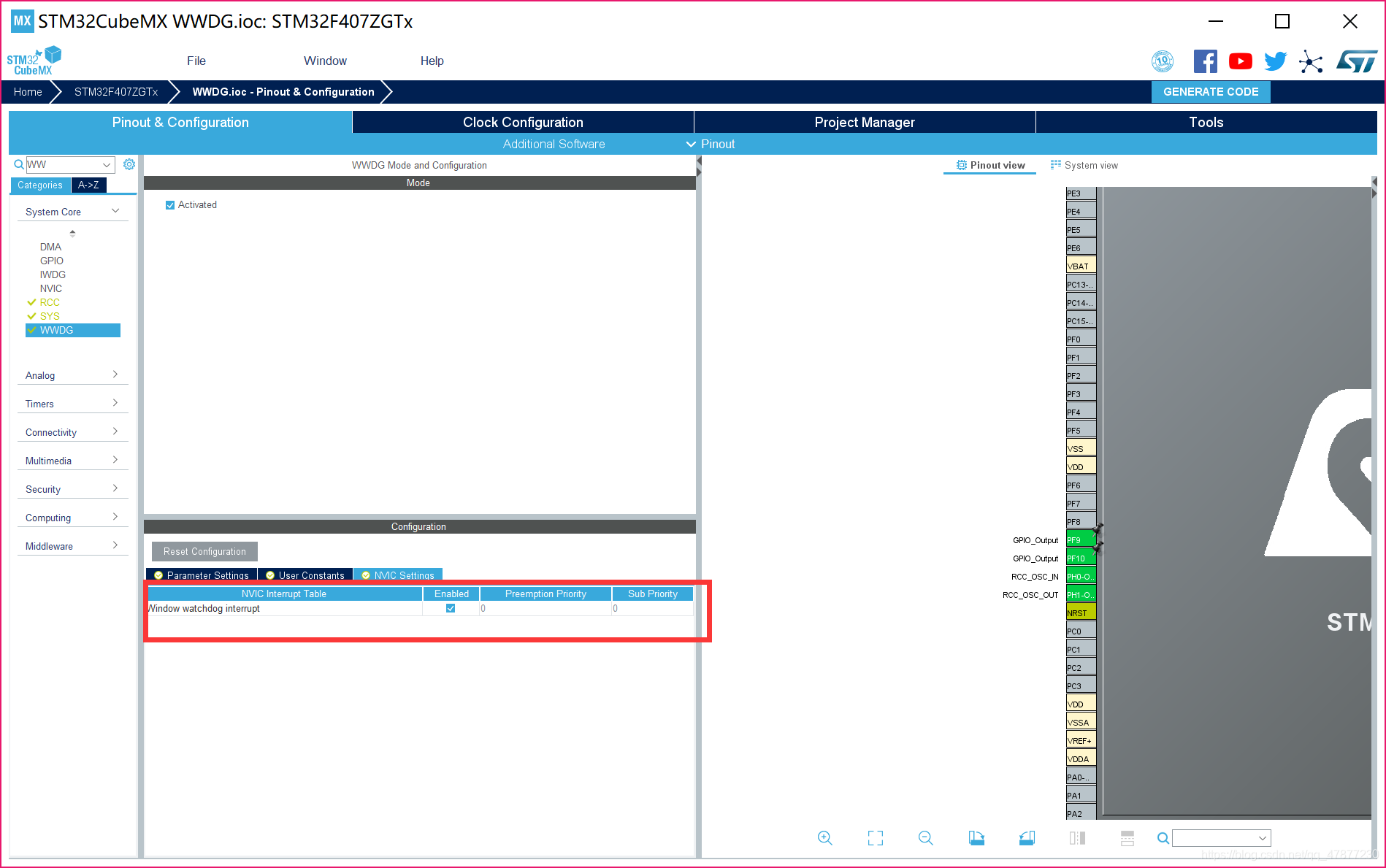
Task: Go to Home breadcrumb
Action: tap(28, 92)
